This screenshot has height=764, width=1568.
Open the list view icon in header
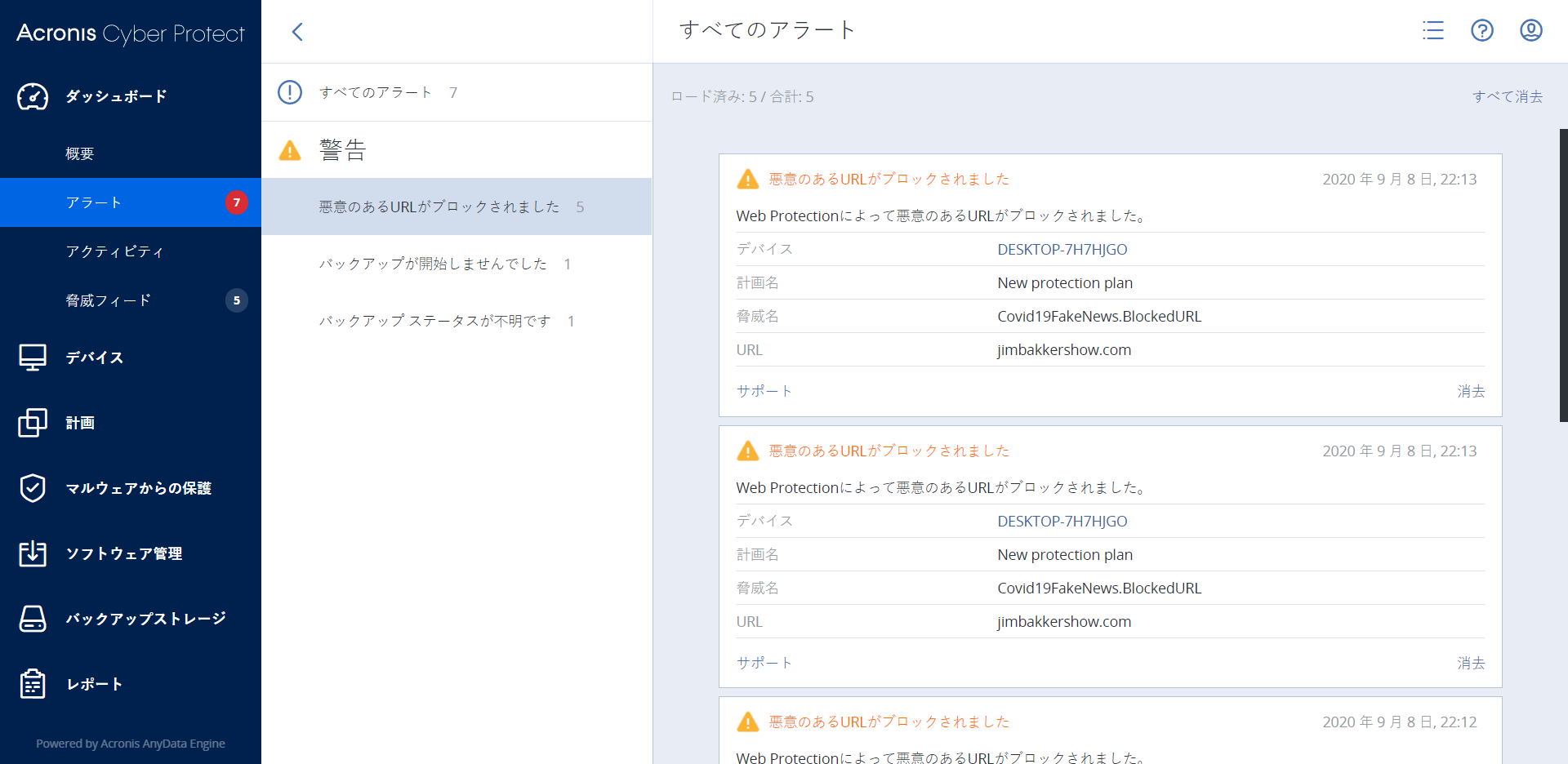coord(1432,30)
